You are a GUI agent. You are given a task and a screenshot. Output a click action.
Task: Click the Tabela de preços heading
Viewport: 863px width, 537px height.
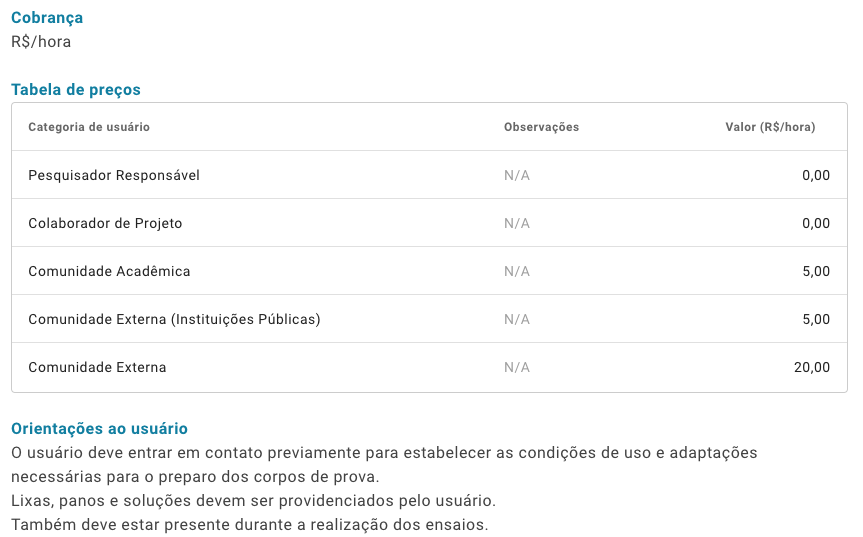coord(76,90)
